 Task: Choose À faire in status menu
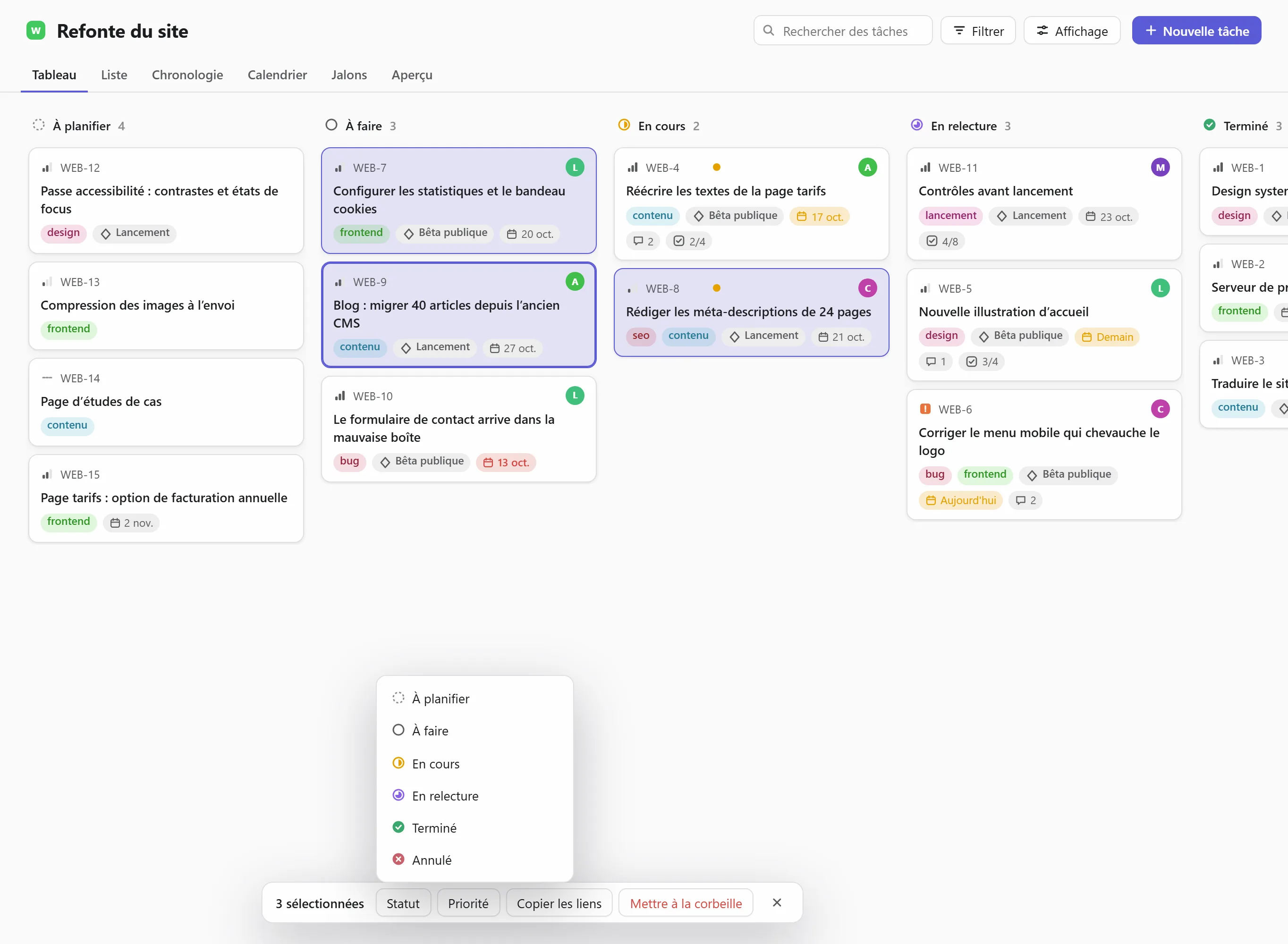coord(475,730)
